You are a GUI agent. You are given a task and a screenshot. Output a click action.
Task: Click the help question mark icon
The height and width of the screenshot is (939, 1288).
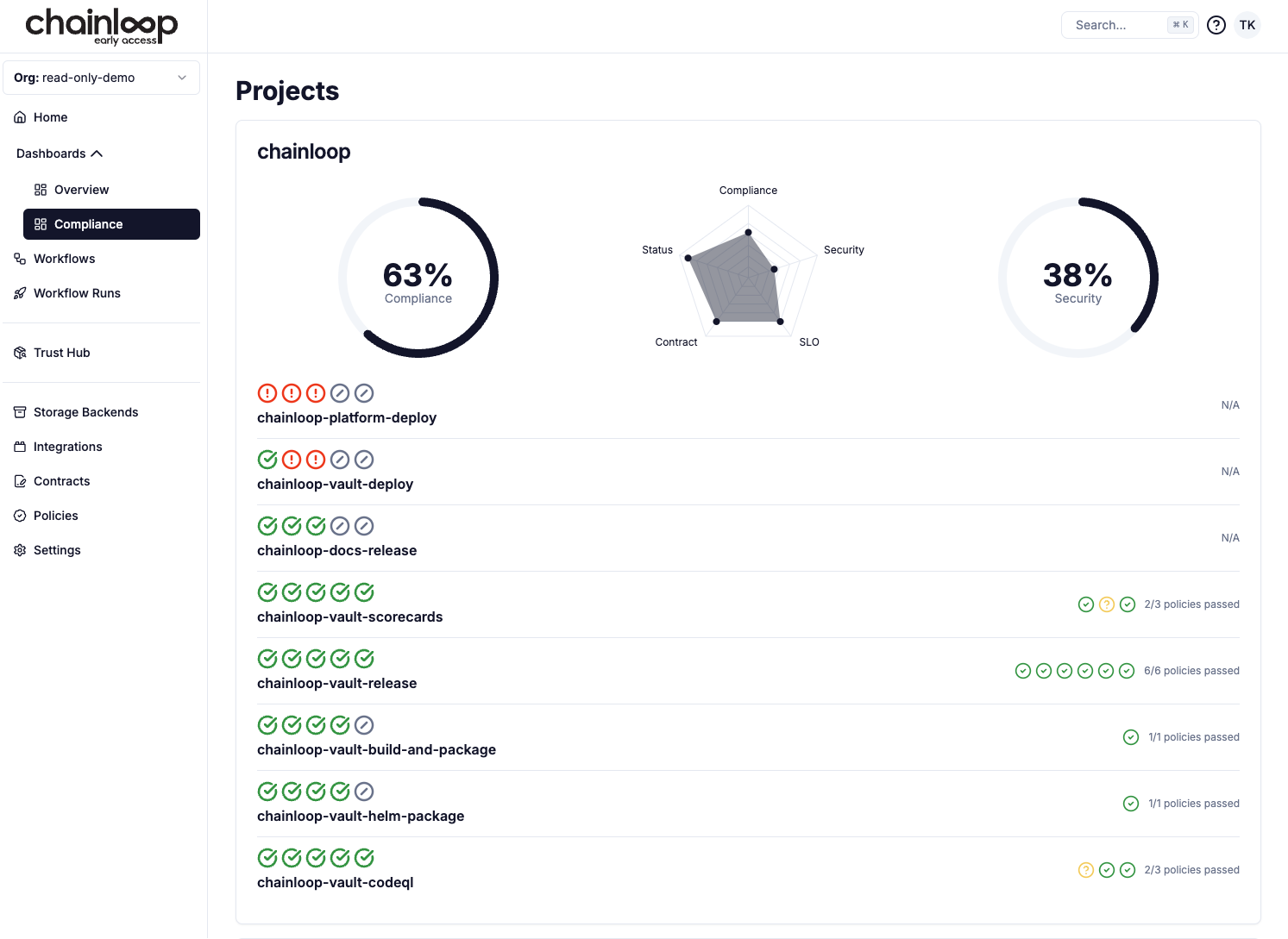pyautogui.click(x=1216, y=25)
